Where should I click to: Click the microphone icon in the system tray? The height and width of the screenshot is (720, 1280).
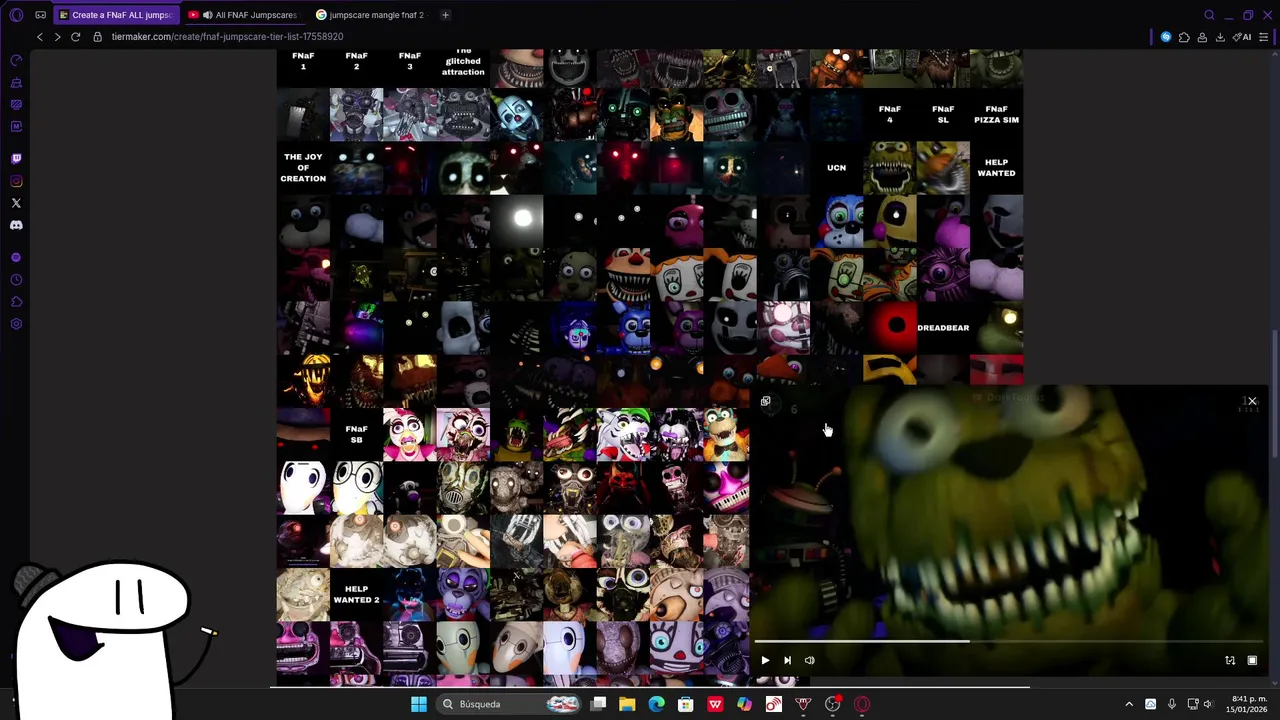coord(1171,704)
